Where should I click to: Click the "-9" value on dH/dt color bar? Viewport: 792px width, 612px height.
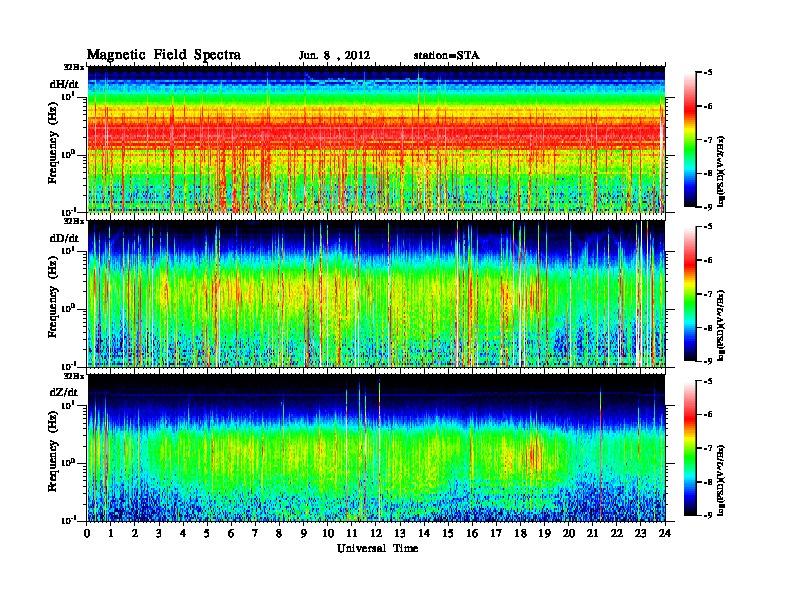tap(708, 207)
